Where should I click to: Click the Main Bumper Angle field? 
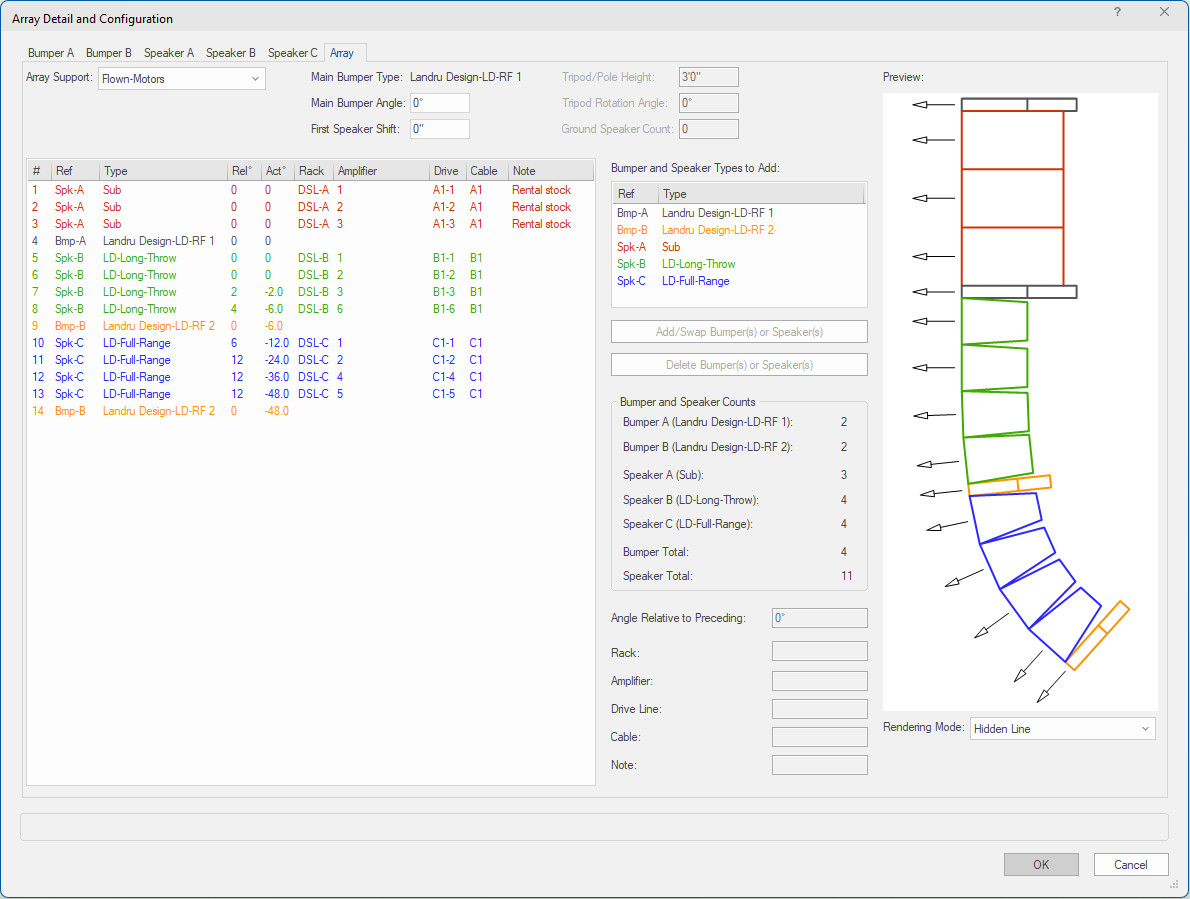[440, 103]
